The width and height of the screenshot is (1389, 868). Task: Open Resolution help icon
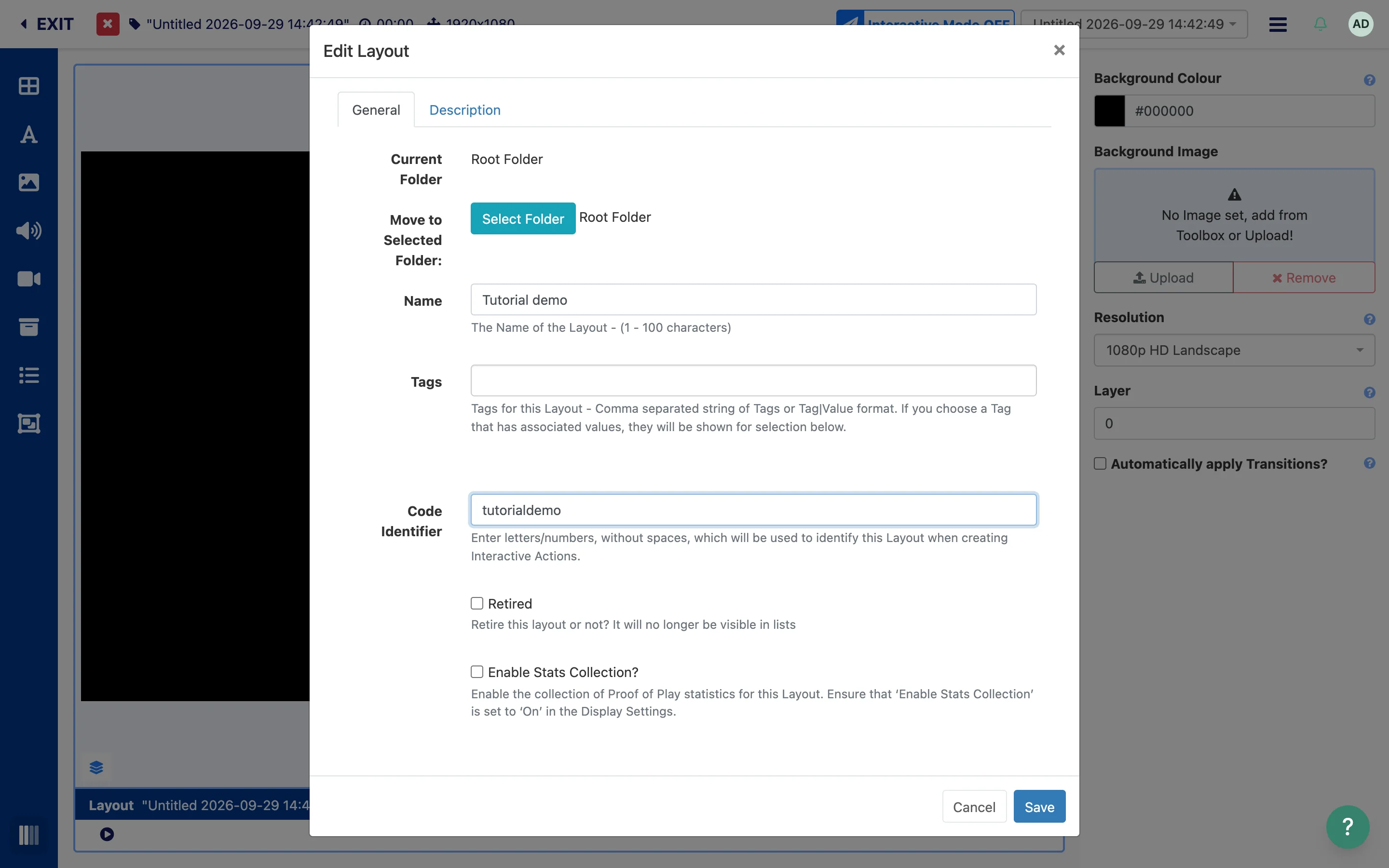click(1370, 319)
